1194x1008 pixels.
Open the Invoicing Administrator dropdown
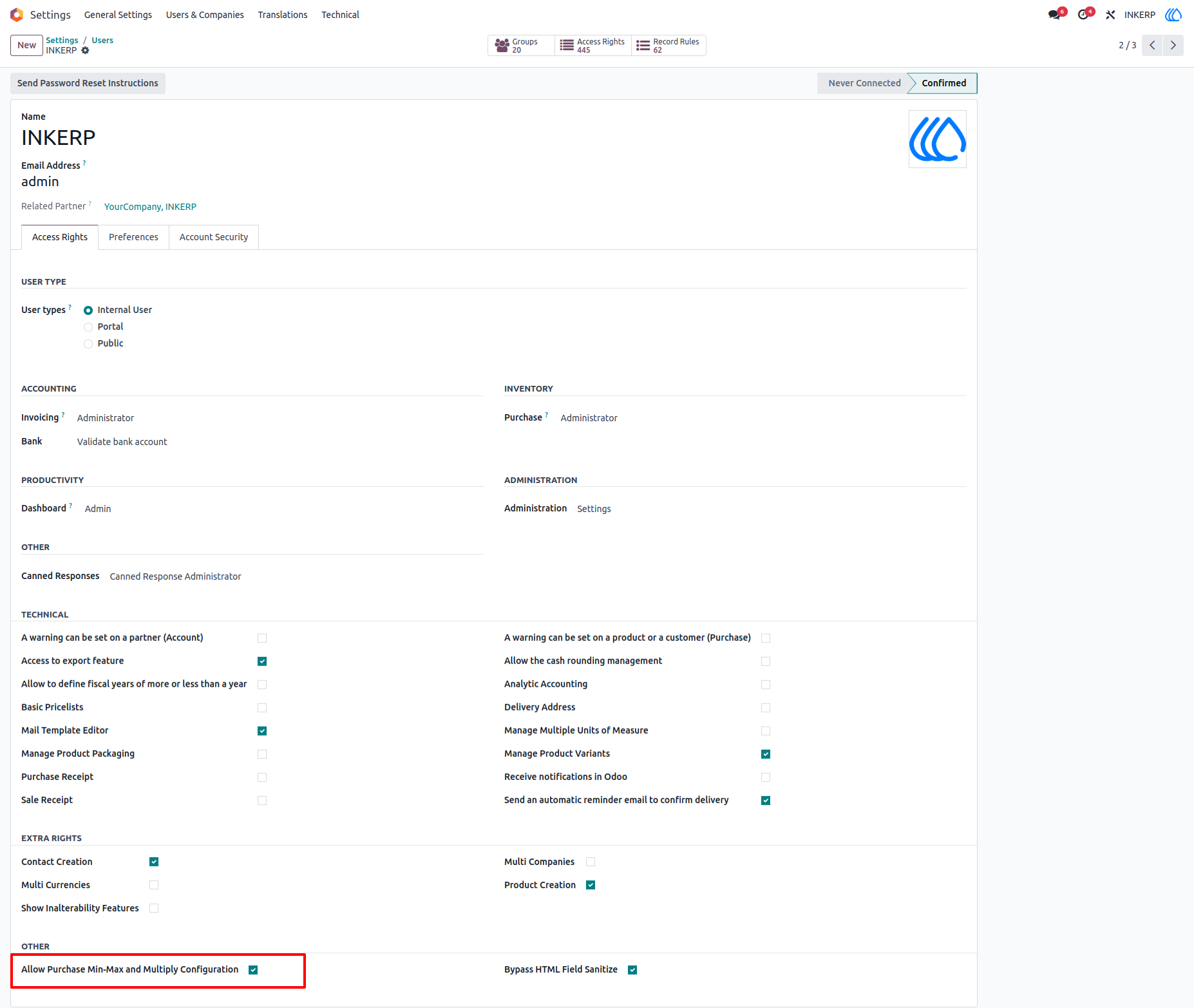pyautogui.click(x=106, y=418)
